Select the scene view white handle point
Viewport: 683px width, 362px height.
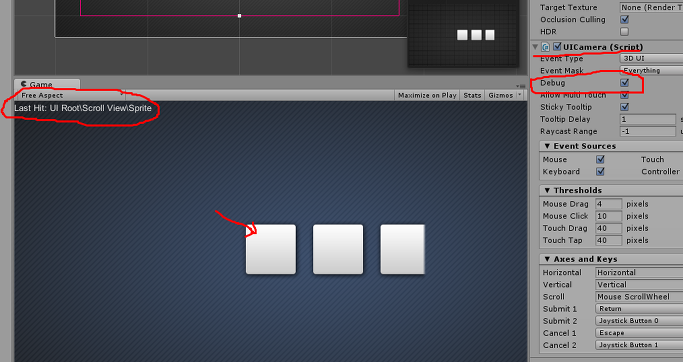coord(239,16)
